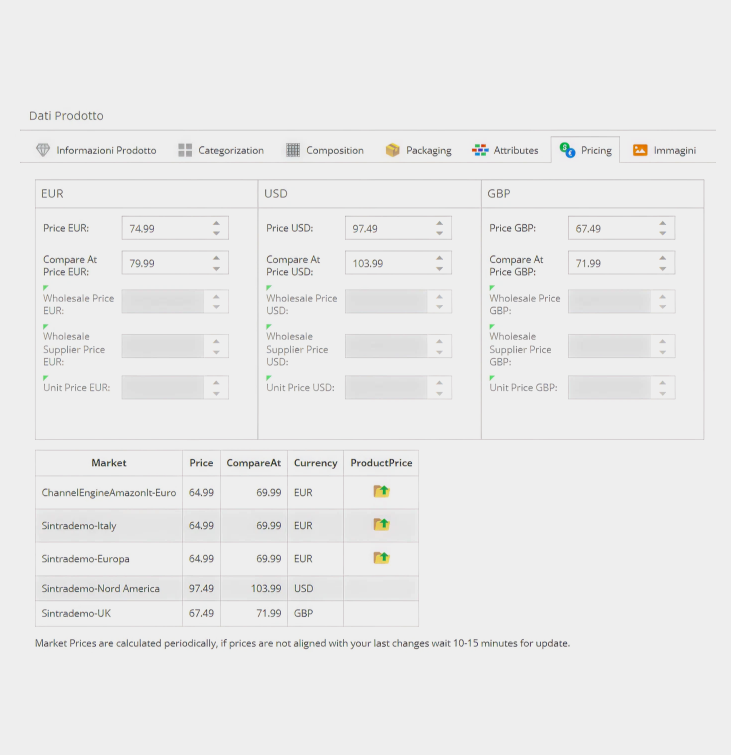Click the Composition grid icon
The image size is (731, 755).
293,150
